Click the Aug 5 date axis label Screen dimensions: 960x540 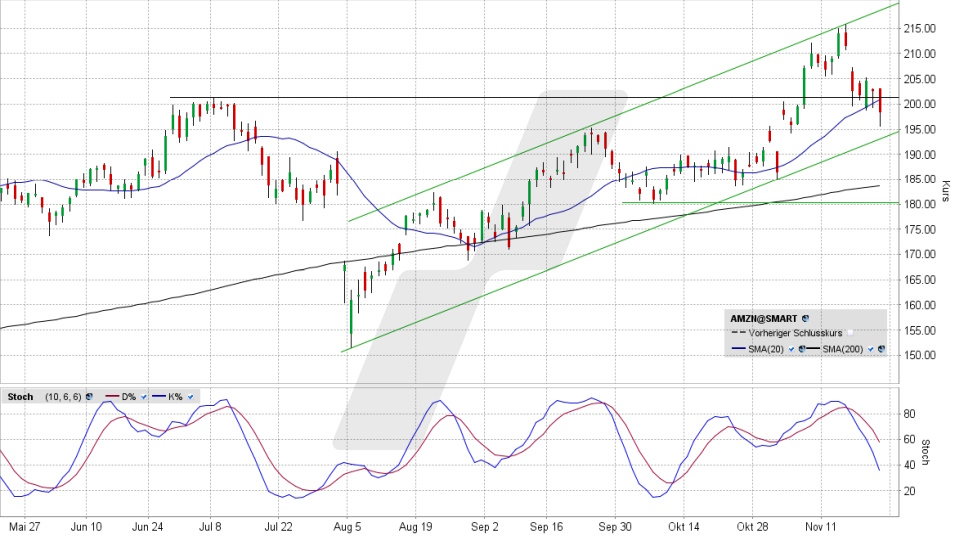tap(347, 527)
